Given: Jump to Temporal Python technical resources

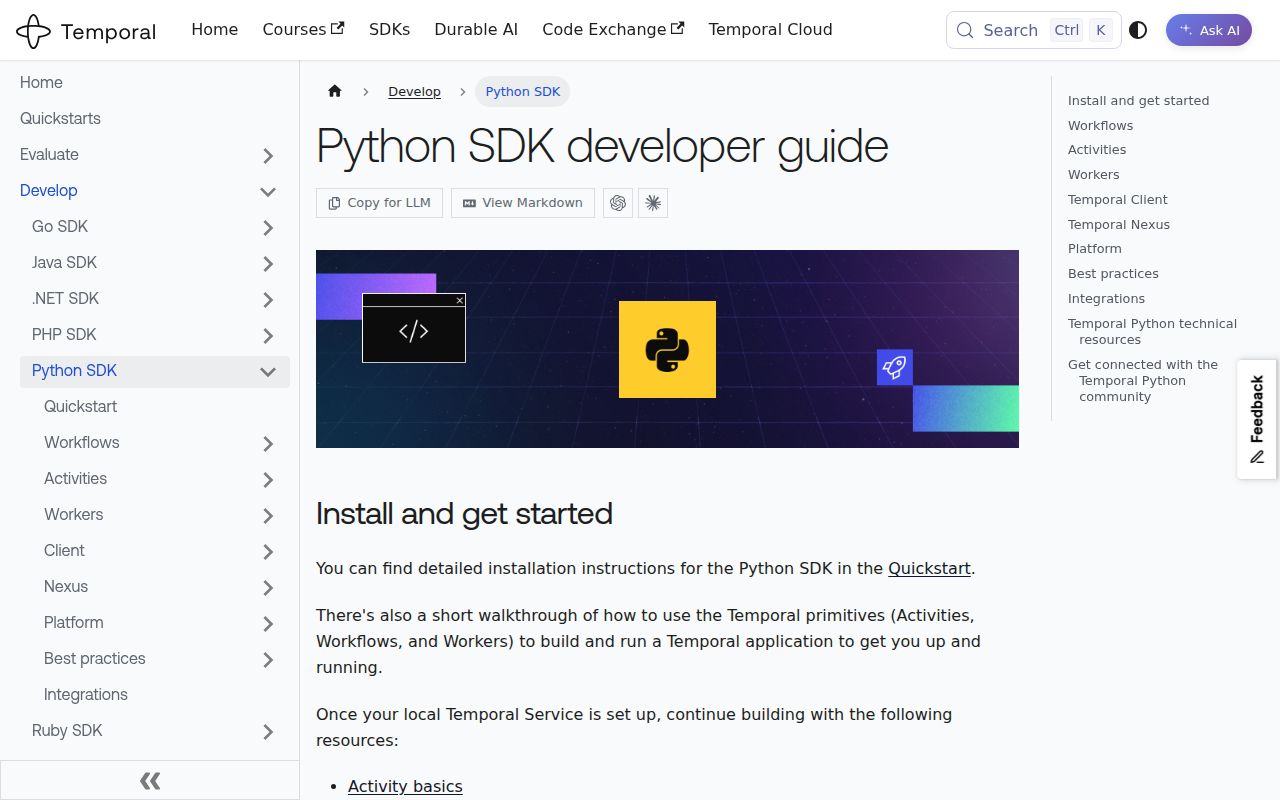Looking at the screenshot, I should click(1152, 331).
